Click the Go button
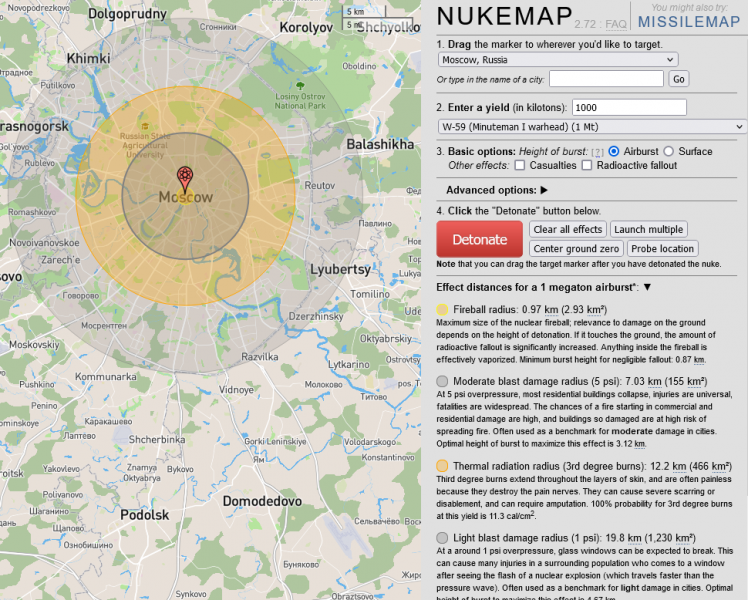Viewport: 748px width, 600px height. (x=679, y=79)
